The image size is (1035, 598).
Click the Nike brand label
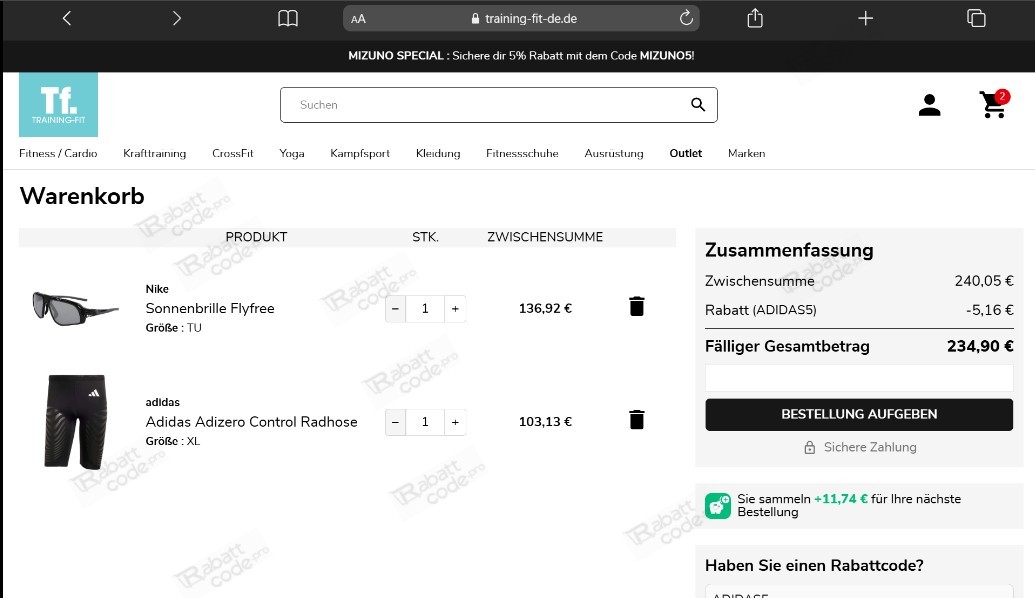tap(157, 289)
